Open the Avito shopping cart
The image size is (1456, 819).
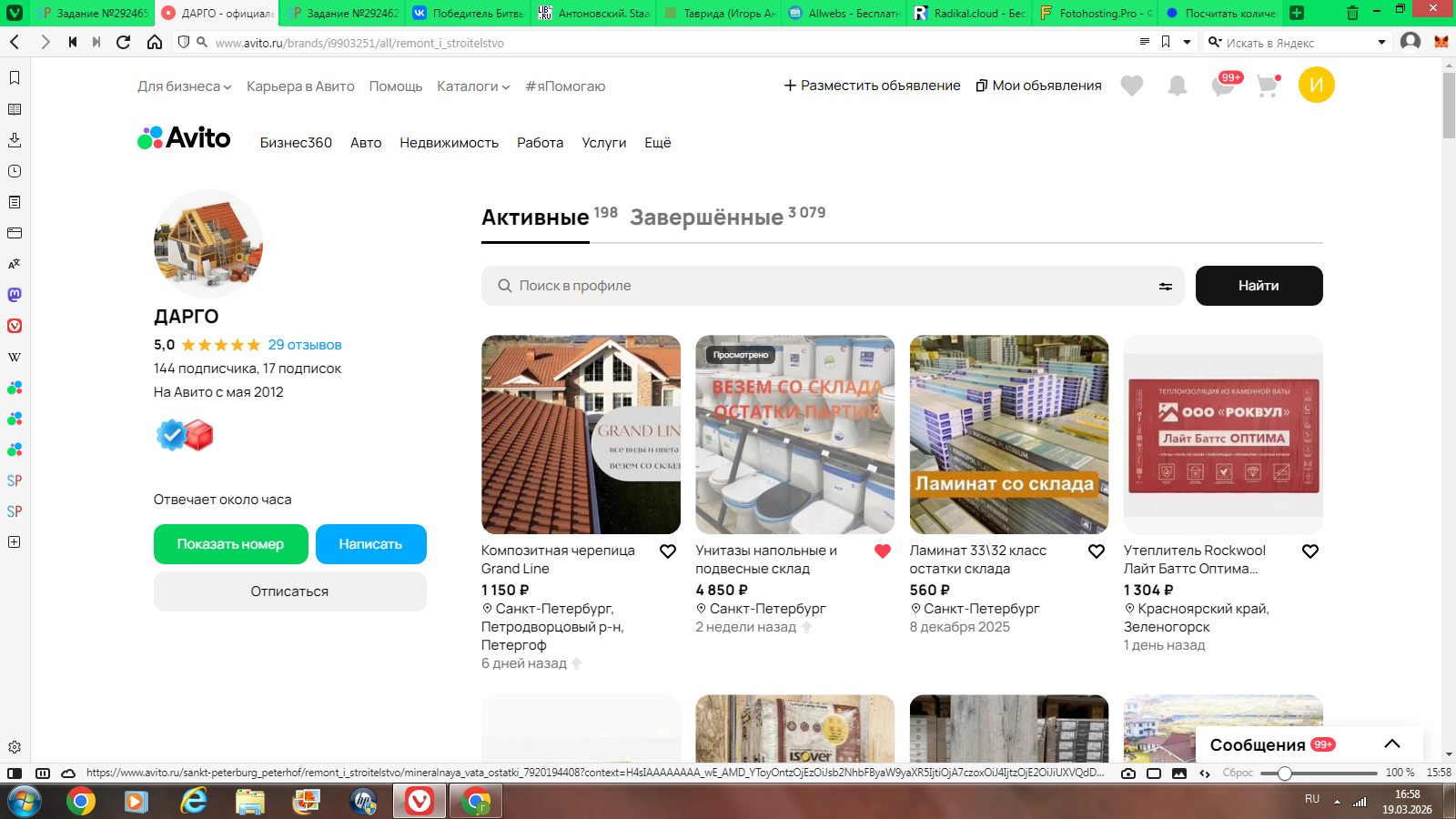[1268, 86]
